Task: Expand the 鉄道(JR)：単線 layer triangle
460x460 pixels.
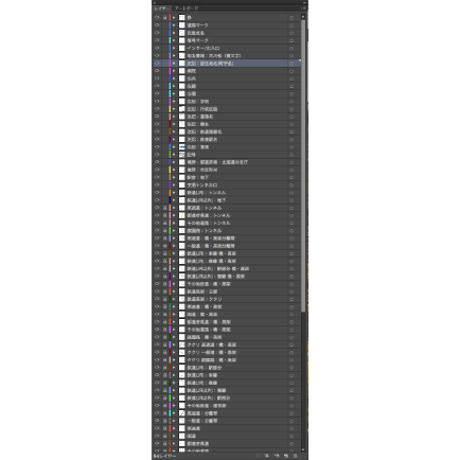Action: (x=174, y=375)
